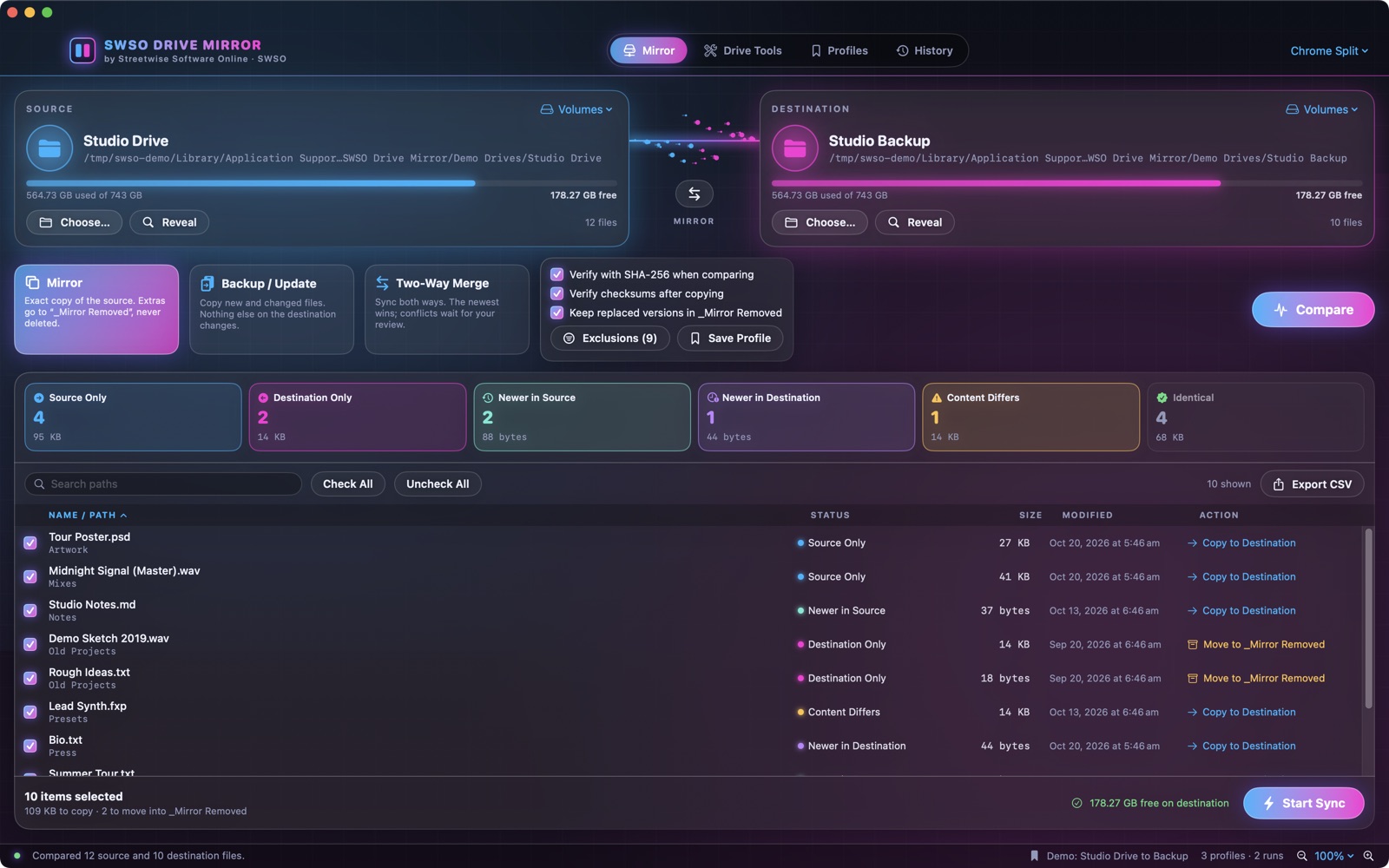The height and width of the screenshot is (868, 1389).
Task: Open the destination Volumes dropdown
Action: (x=1322, y=109)
